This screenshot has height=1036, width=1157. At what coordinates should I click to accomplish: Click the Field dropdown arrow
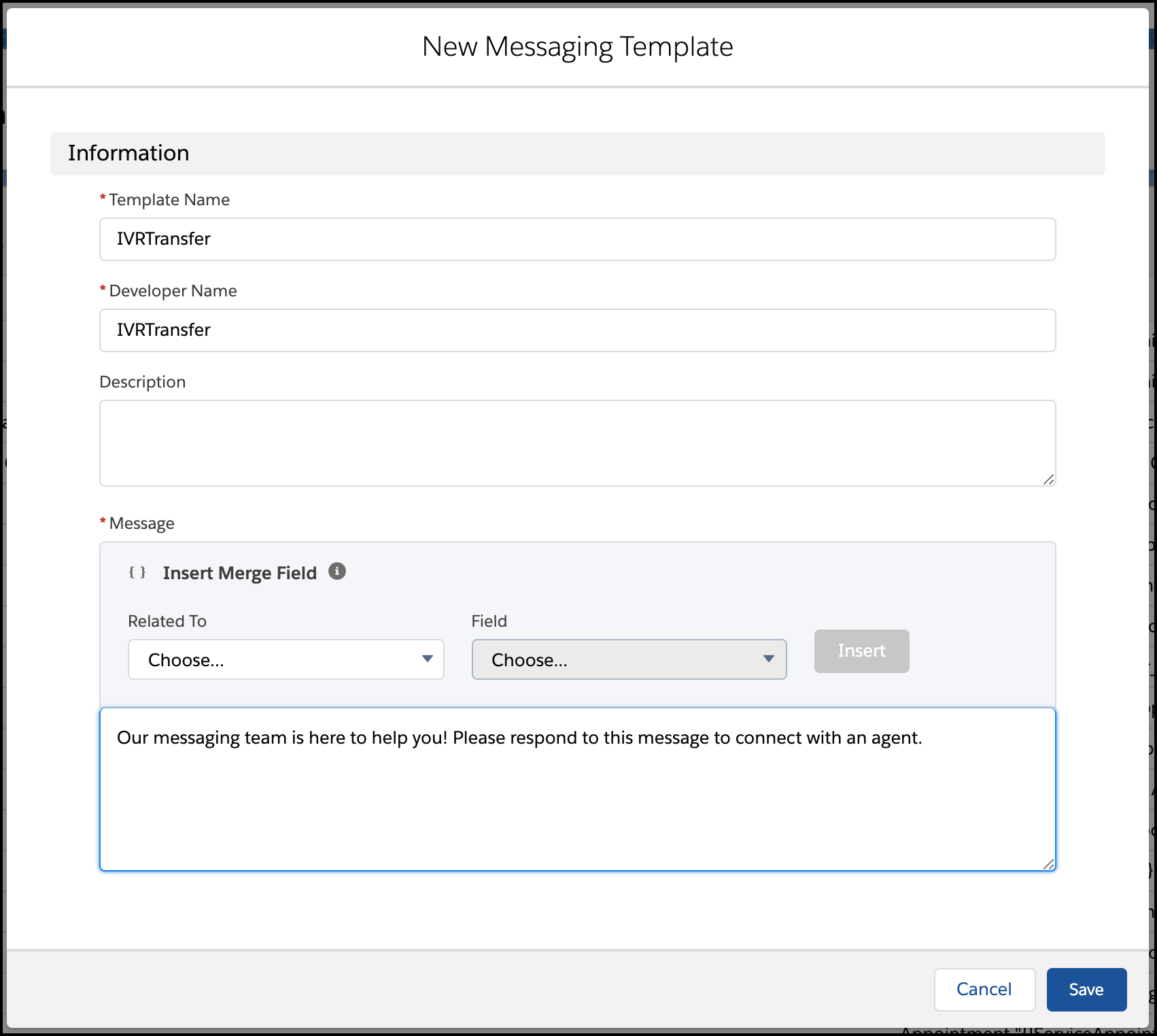coord(769,659)
